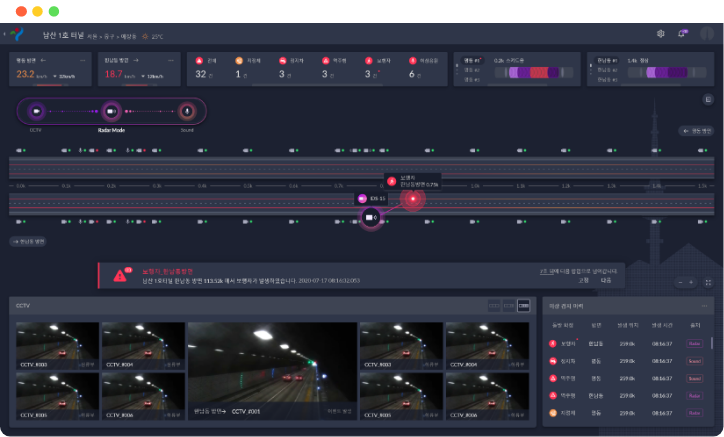Click the 발생 시간 column header
The image size is (724, 437).
pyautogui.click(x=662, y=326)
